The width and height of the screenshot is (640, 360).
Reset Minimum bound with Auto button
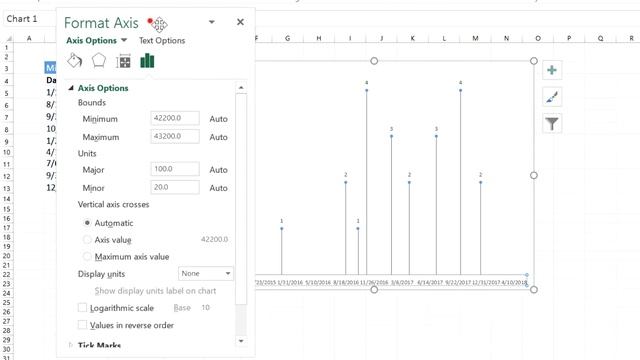(218, 119)
